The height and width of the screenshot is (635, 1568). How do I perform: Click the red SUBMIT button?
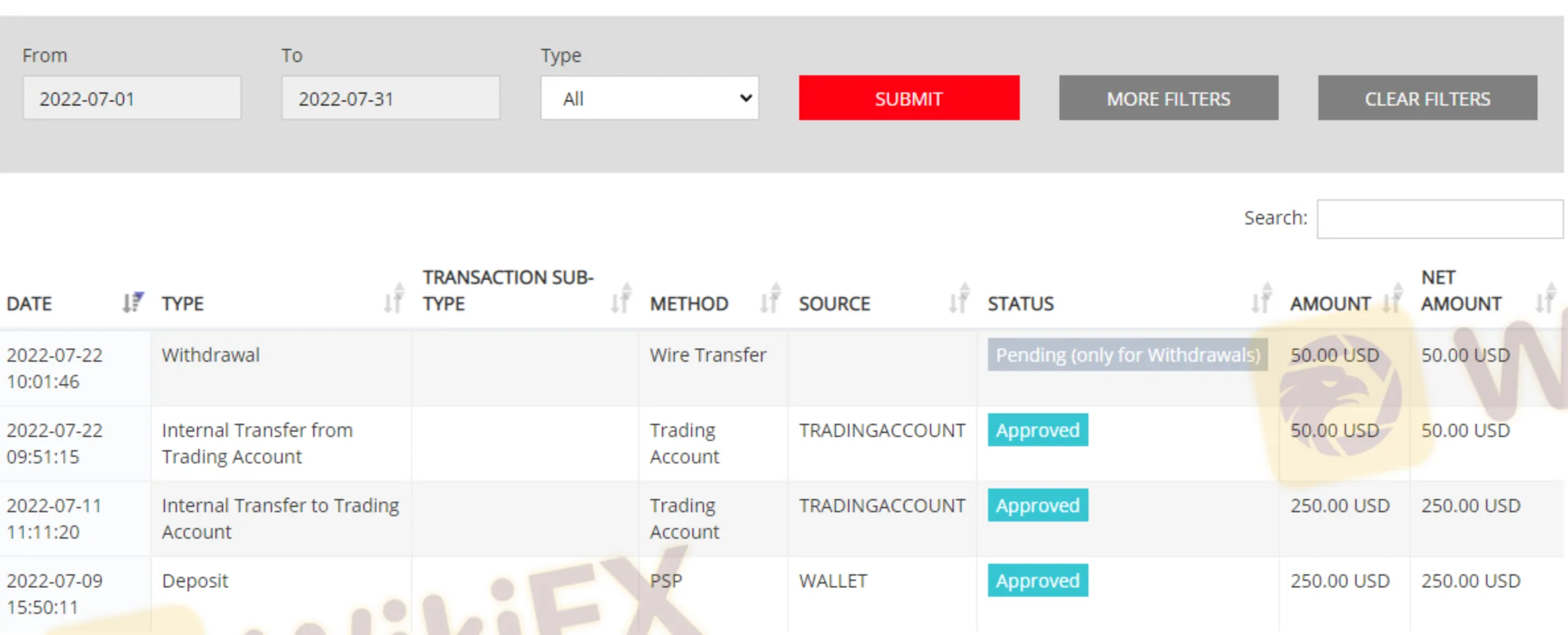(909, 98)
